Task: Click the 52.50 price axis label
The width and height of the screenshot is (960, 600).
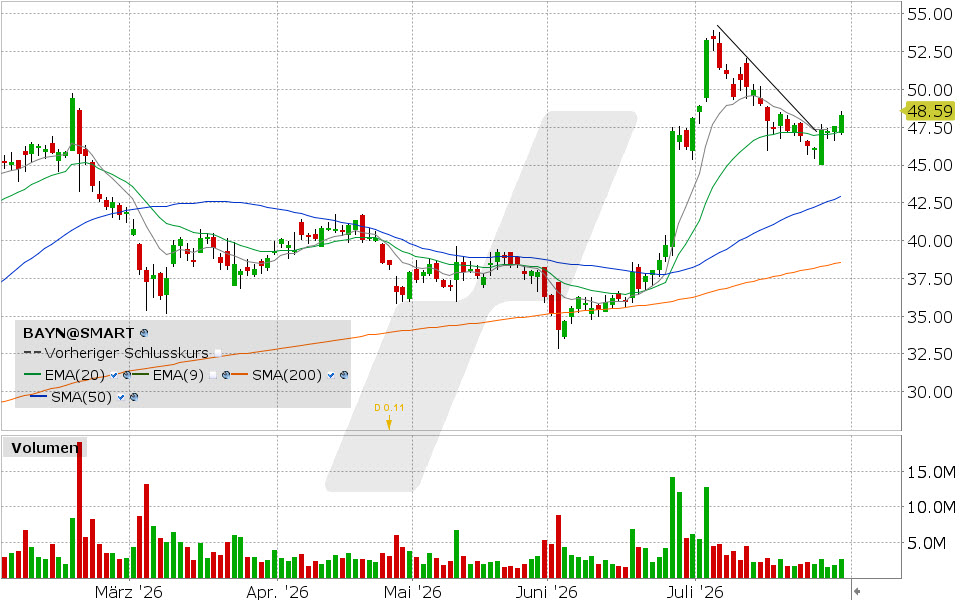Action: tap(930, 52)
